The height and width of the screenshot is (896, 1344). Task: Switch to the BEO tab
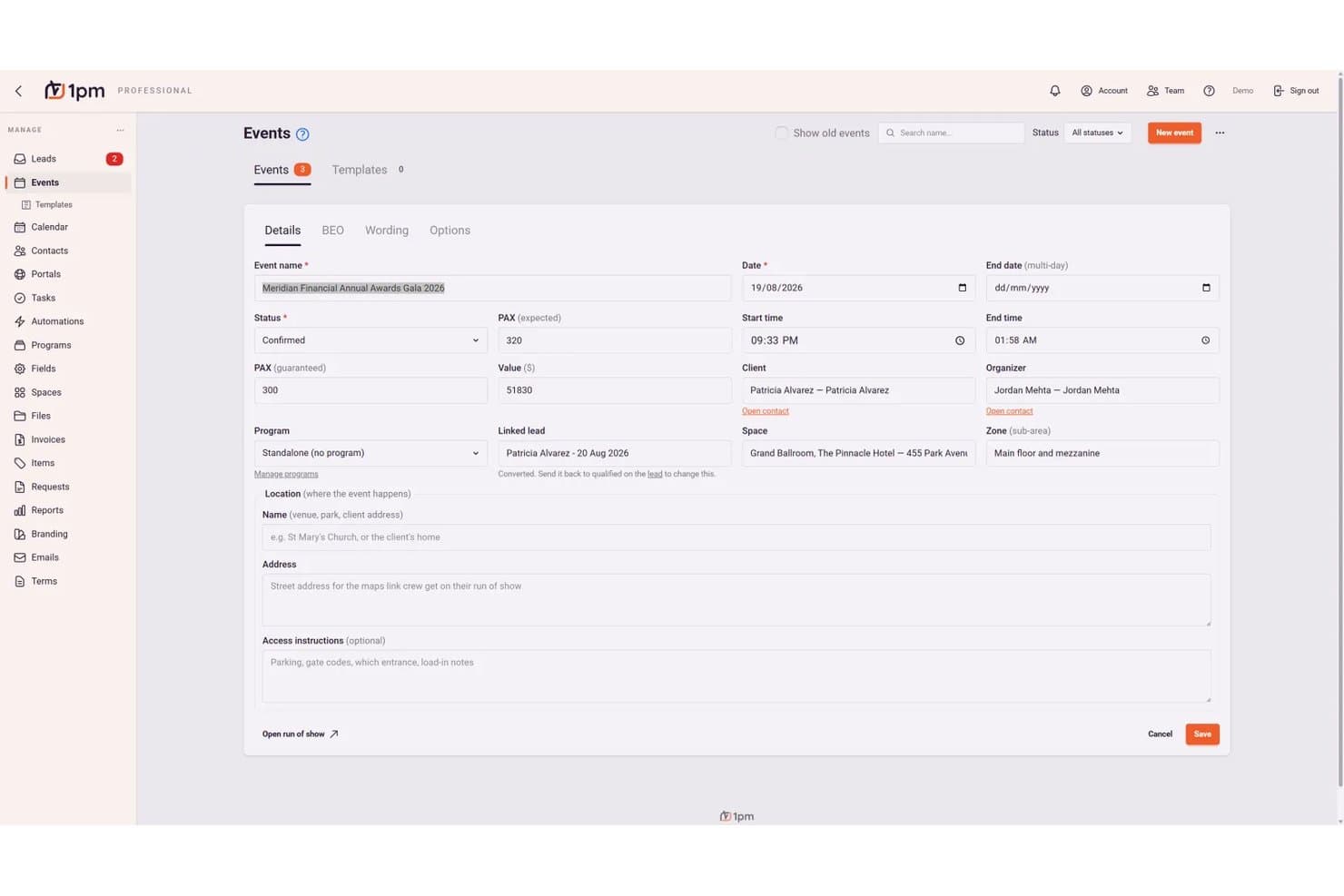pos(332,231)
